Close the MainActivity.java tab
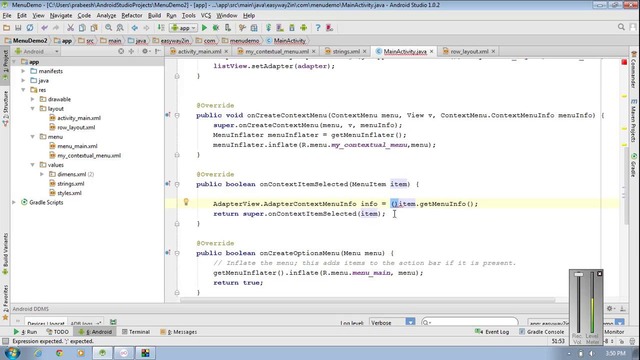The image size is (640, 360). (431, 51)
